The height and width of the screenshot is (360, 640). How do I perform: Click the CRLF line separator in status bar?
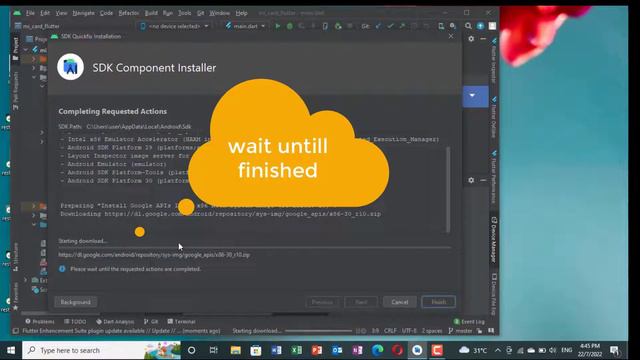[x=390, y=331]
